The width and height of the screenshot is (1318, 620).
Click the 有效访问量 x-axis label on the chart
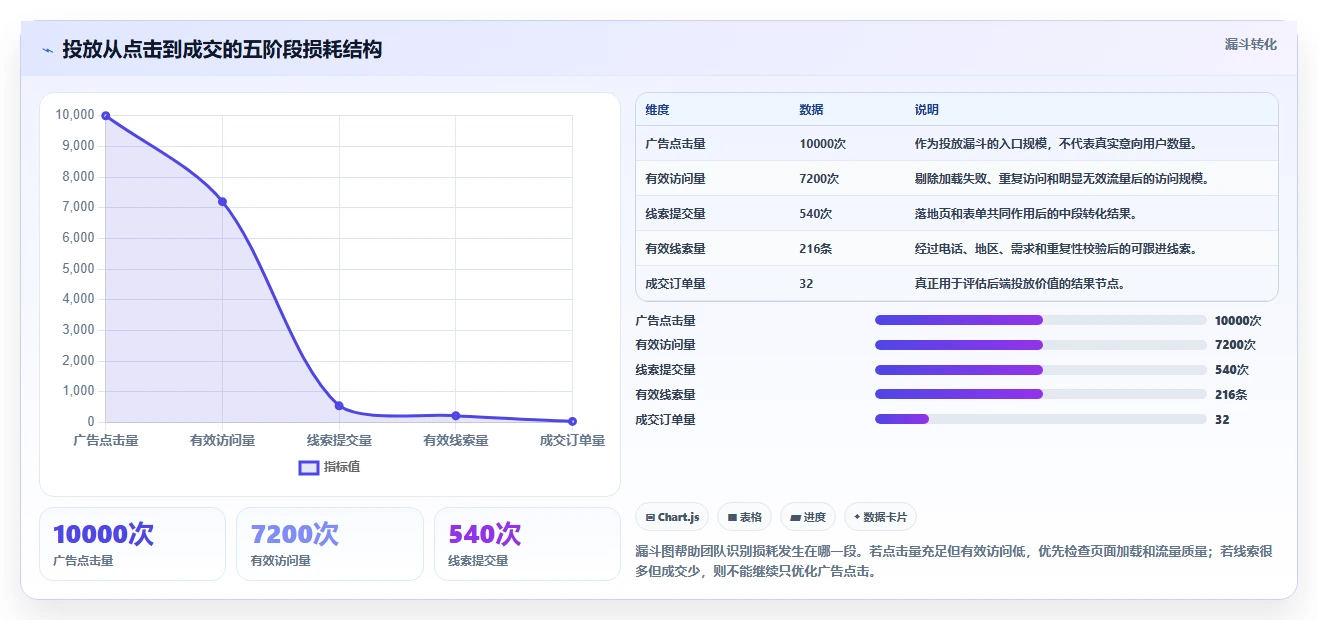coord(222,440)
